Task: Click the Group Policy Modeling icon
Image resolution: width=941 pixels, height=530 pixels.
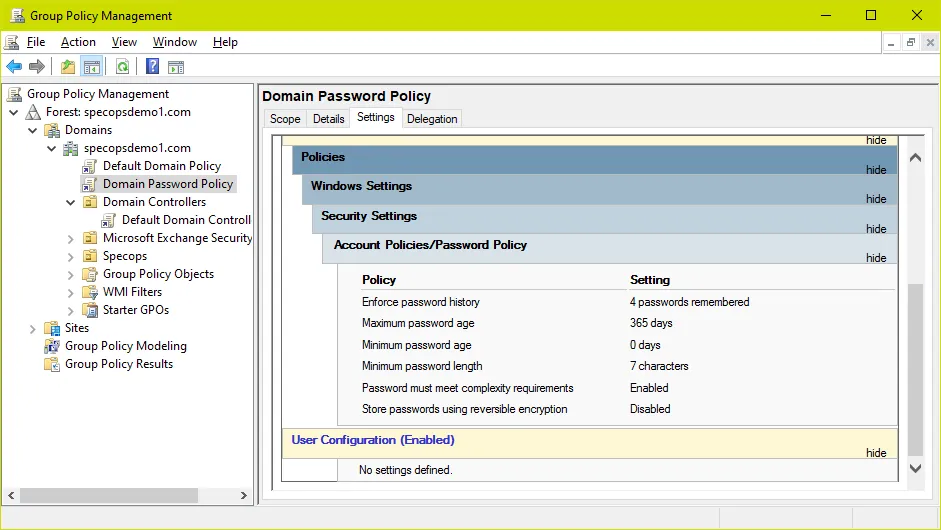Action: pyautogui.click(x=52, y=346)
